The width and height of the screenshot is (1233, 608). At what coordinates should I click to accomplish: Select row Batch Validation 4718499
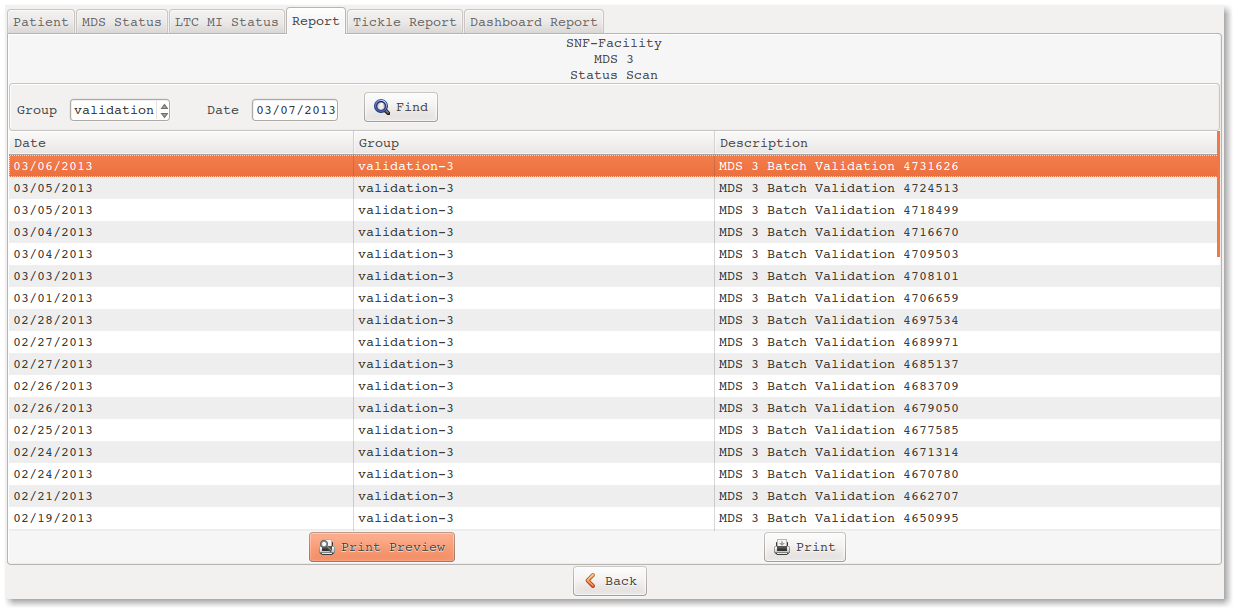613,210
